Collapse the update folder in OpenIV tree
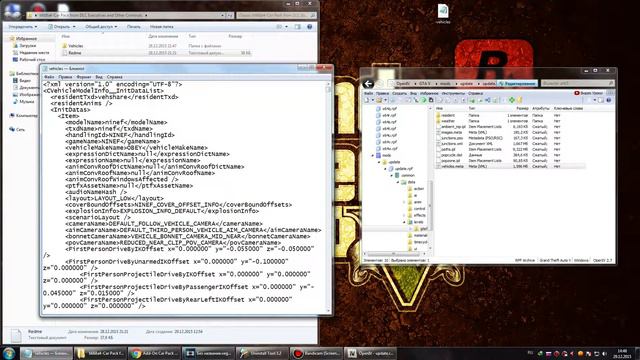The height and width of the screenshot is (360, 640). (379, 162)
